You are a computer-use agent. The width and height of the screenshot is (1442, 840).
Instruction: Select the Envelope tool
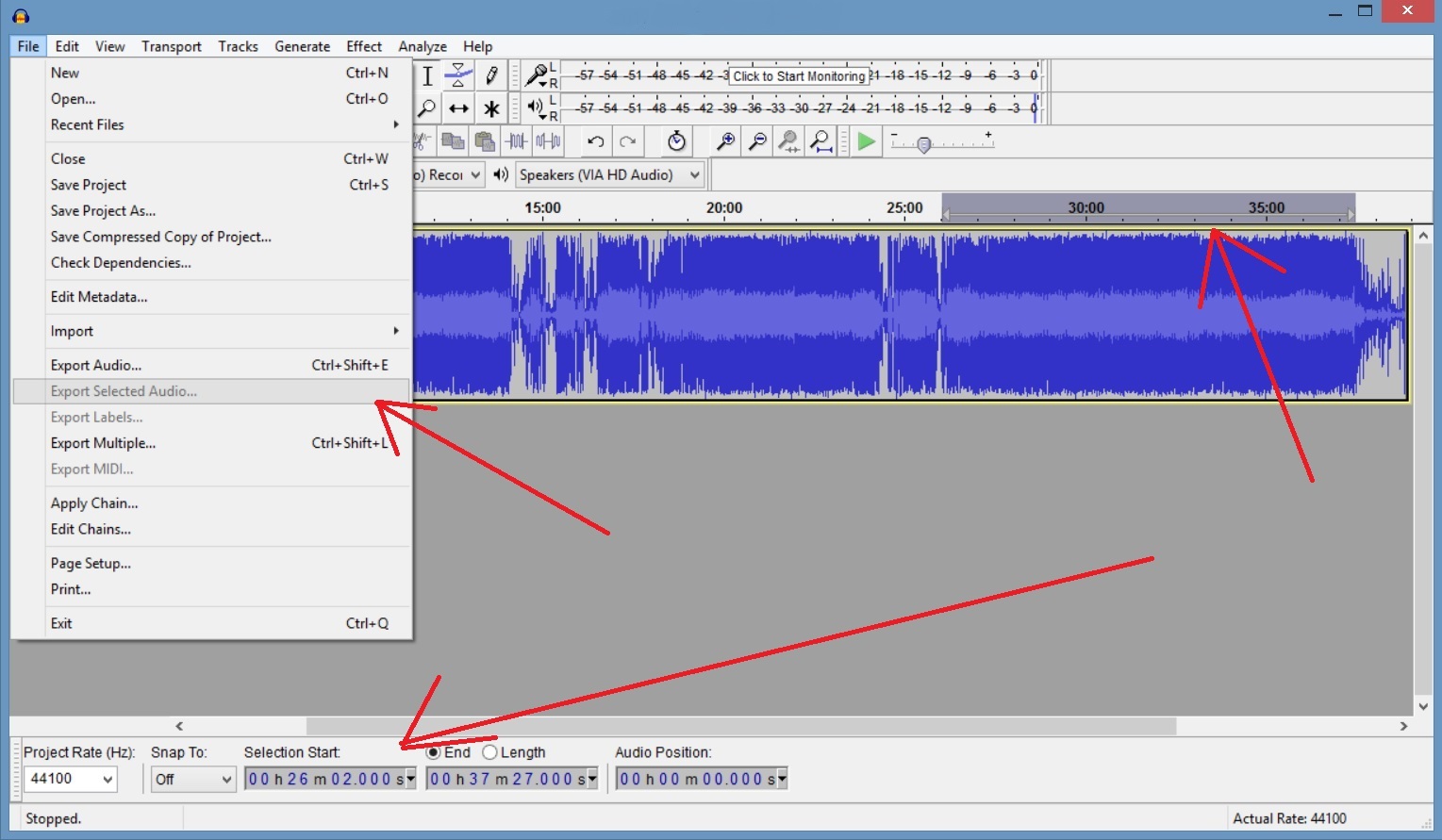458,76
